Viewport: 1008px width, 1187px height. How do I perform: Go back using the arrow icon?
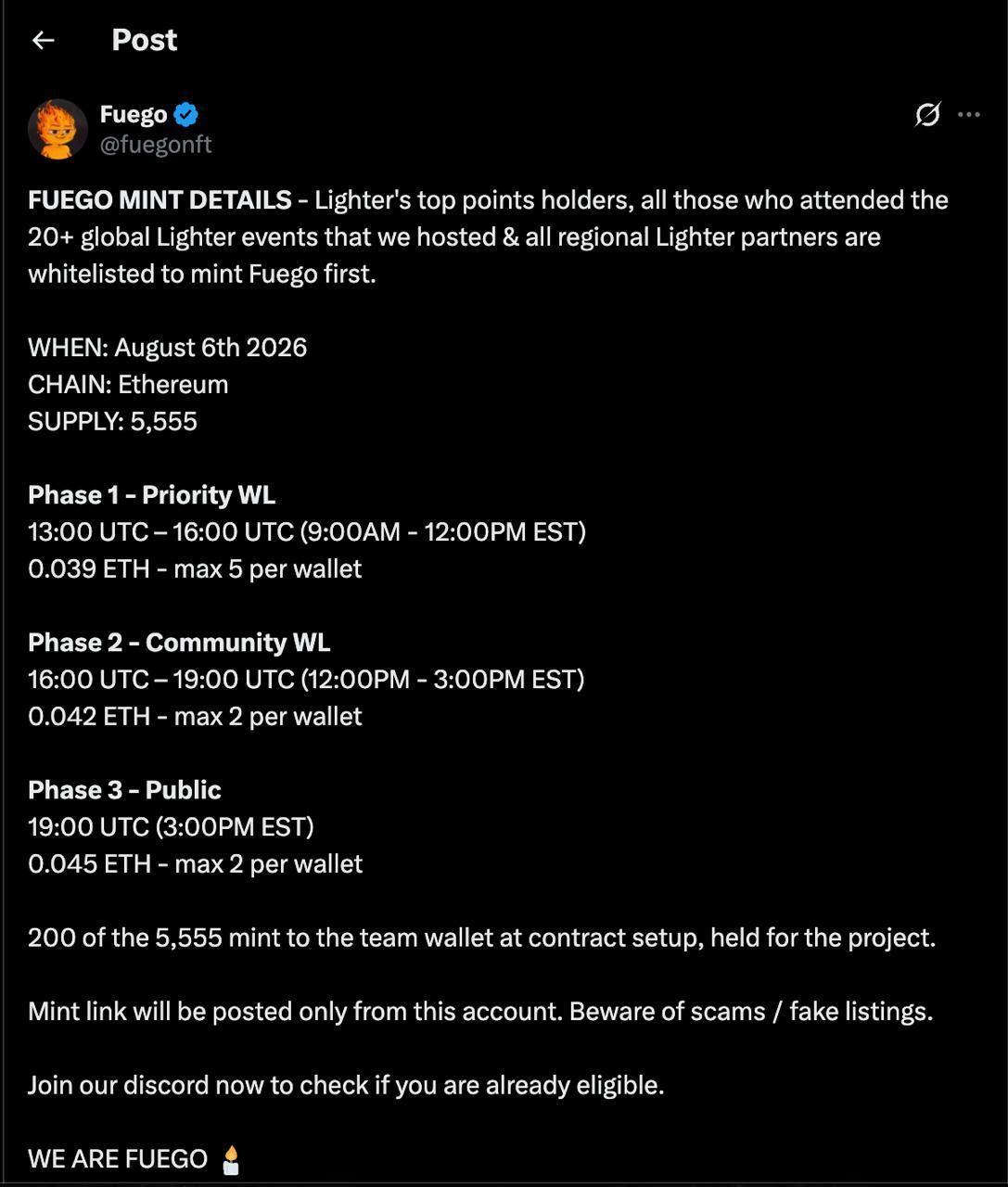coord(43,40)
